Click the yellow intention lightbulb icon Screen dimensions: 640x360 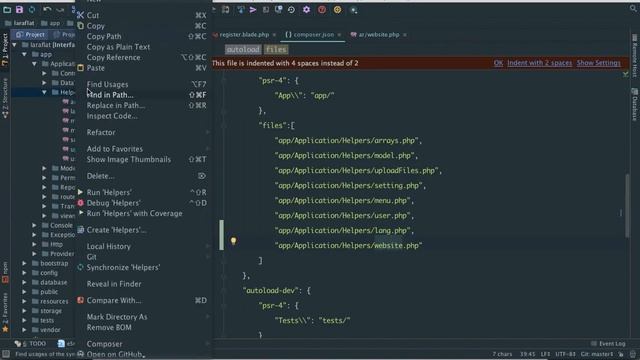pos(233,241)
